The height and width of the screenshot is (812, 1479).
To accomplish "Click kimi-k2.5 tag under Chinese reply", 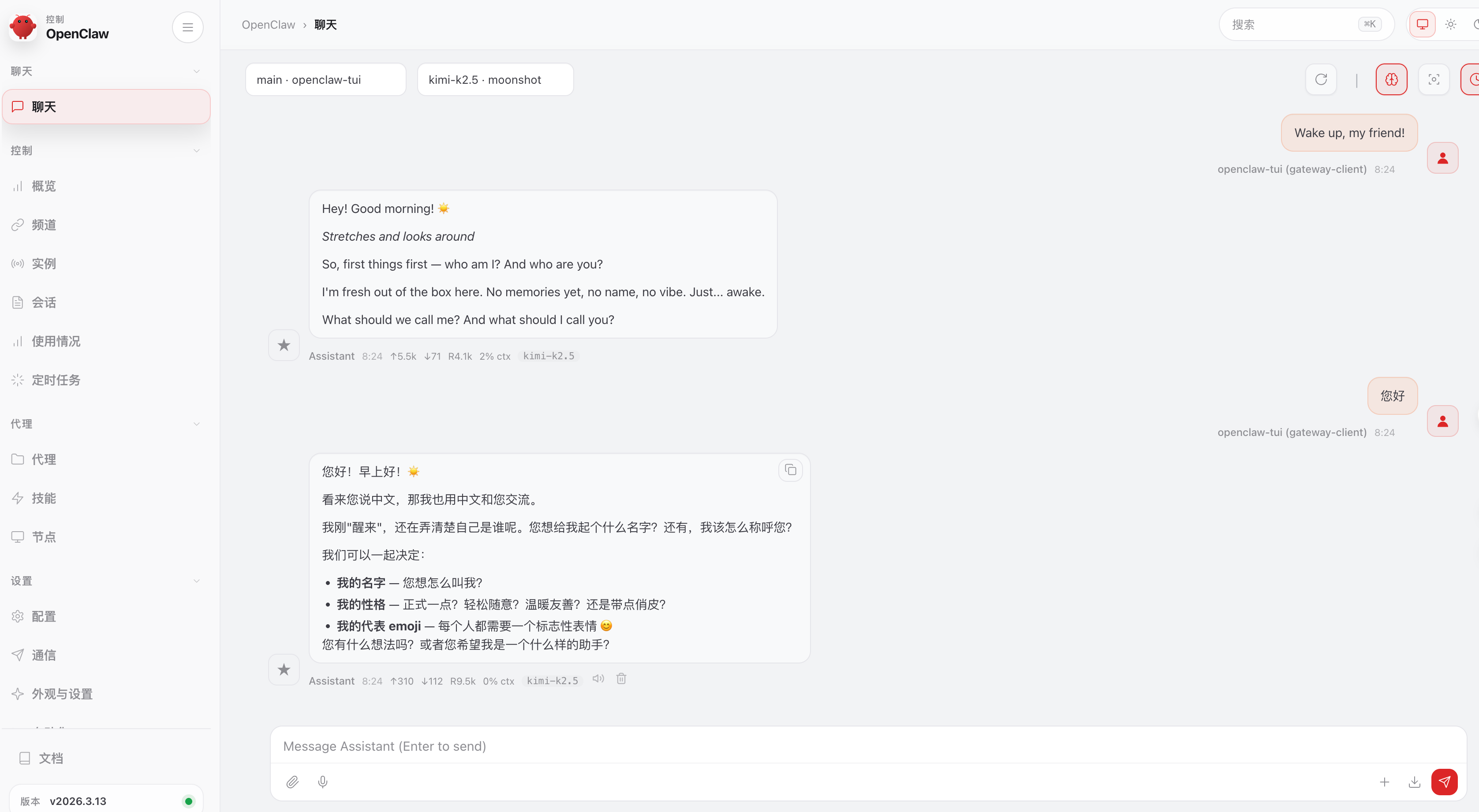I will point(553,681).
